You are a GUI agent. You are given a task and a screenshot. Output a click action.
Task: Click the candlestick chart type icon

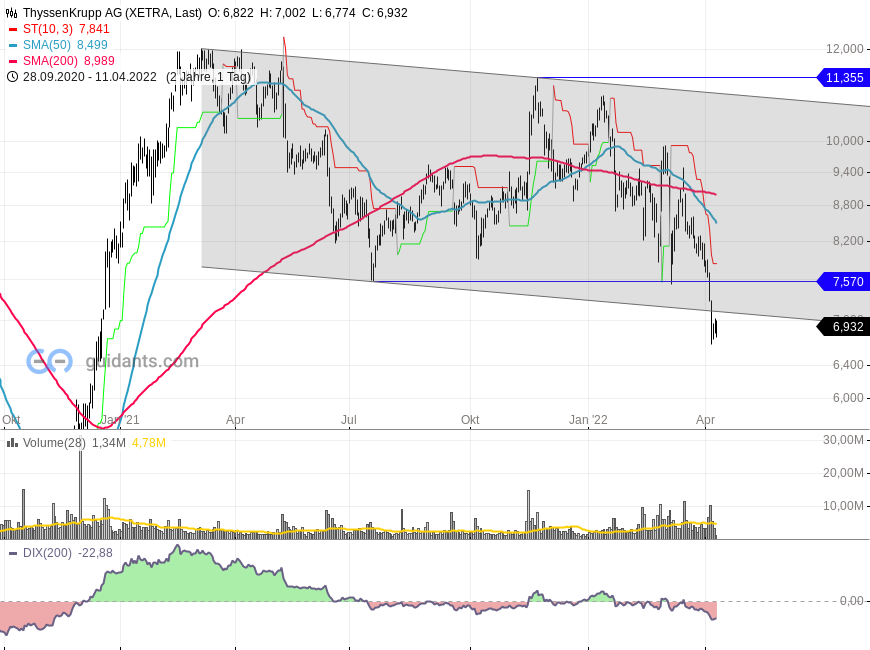(x=11, y=13)
